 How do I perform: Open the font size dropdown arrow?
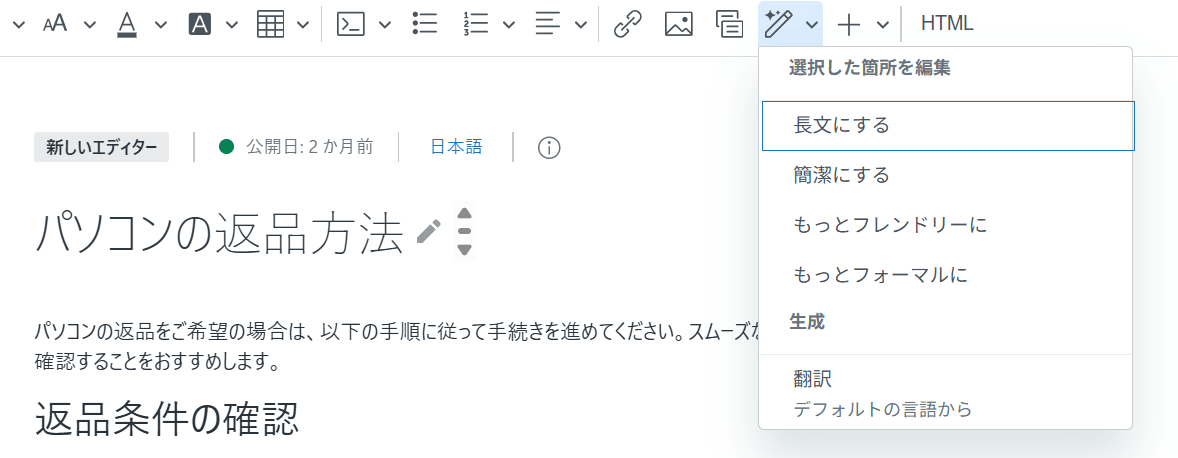90,24
